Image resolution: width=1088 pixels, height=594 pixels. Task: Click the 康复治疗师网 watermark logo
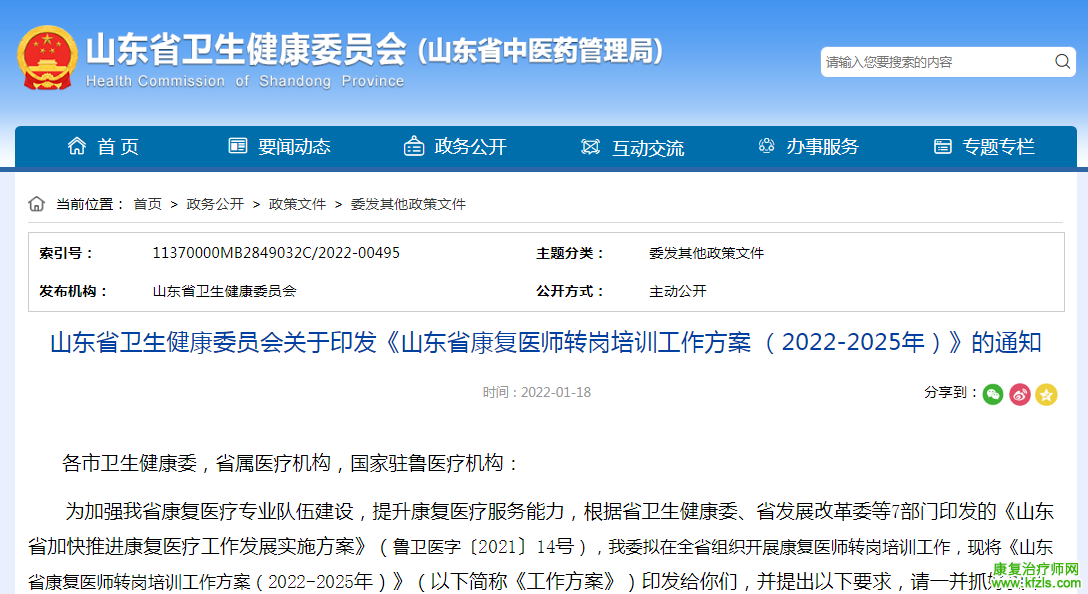[x=1036, y=575]
